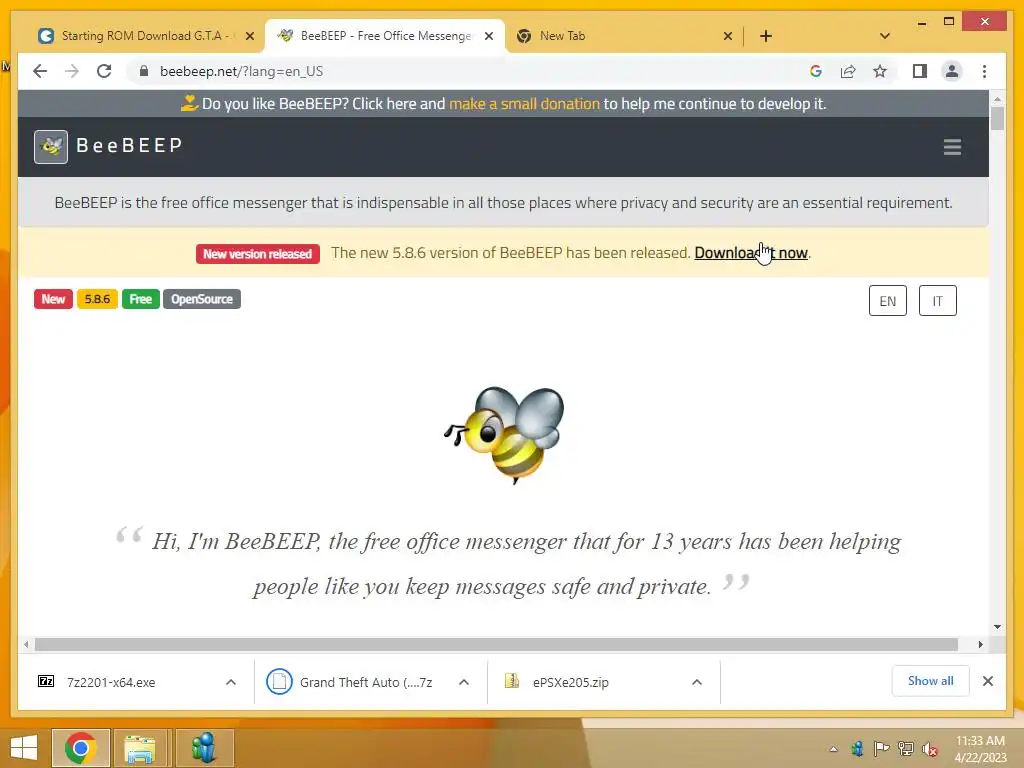This screenshot has height=768, width=1024.
Task: Close the Starting ROM Download tab
Action: coord(249,36)
